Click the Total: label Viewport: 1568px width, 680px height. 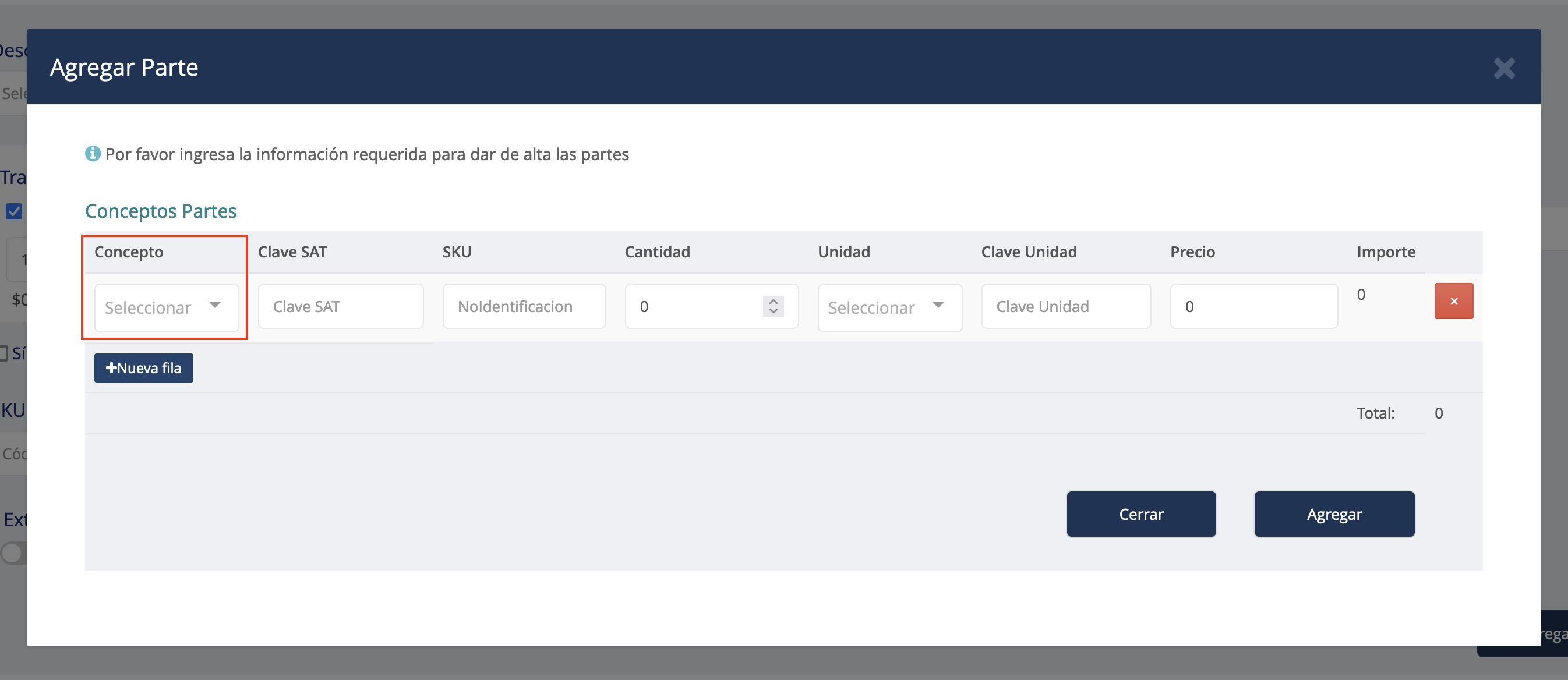coord(1376,413)
